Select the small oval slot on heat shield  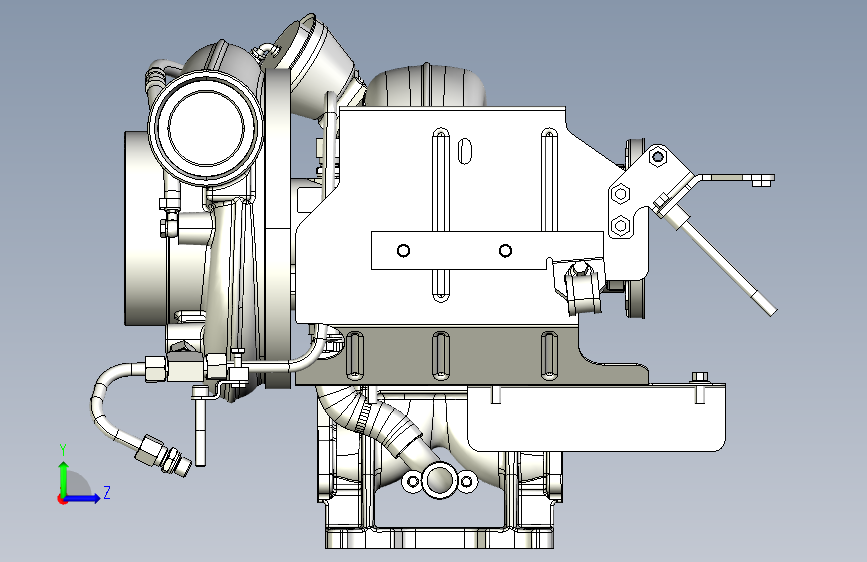(465, 151)
